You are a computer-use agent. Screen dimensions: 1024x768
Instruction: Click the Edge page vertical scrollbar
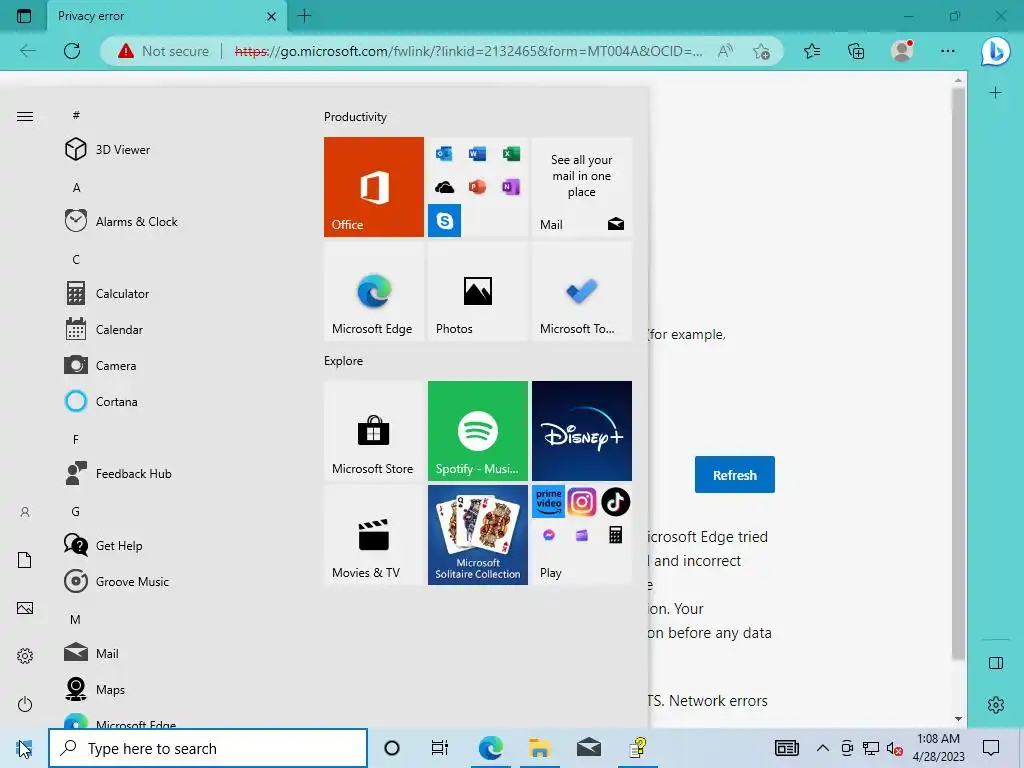point(958,374)
